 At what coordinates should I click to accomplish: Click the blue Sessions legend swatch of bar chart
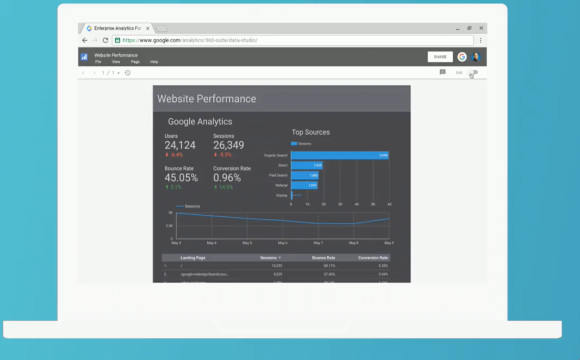(294, 144)
